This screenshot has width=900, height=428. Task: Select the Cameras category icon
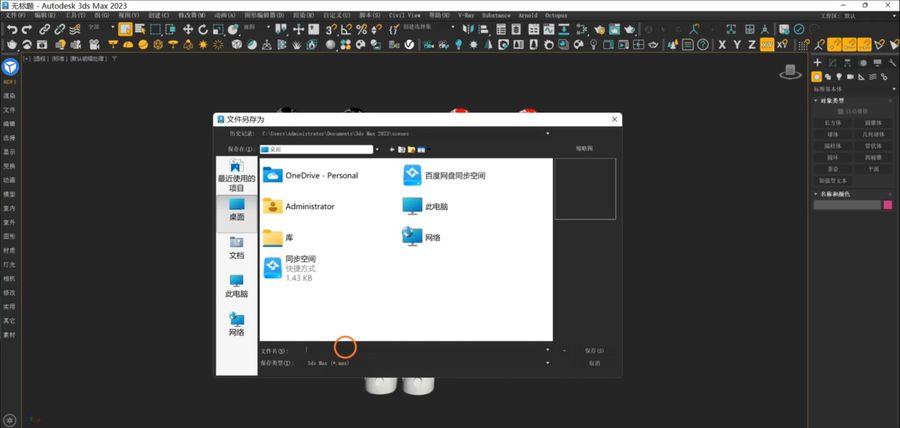(x=849, y=76)
